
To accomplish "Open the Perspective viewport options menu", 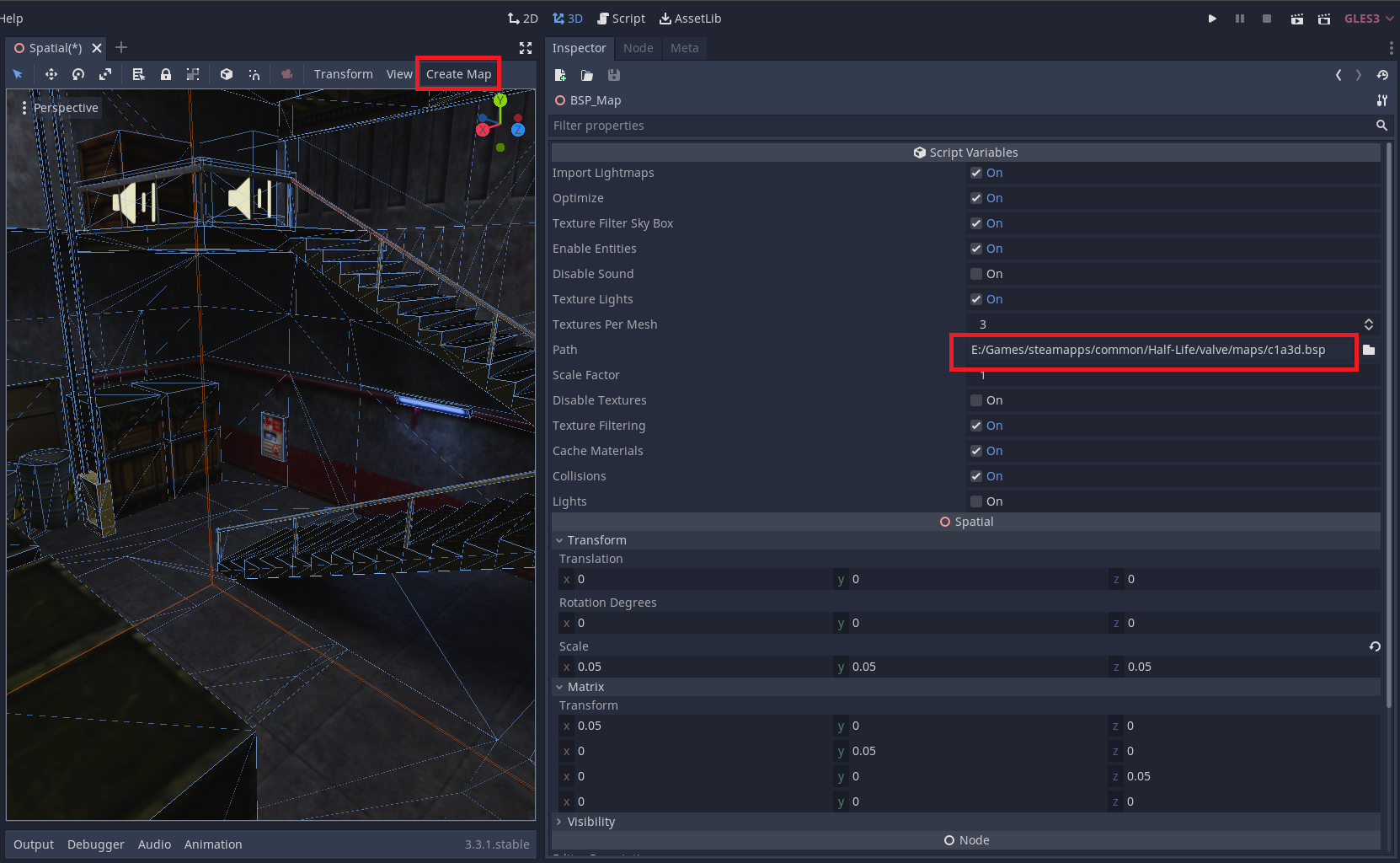I will coord(59,108).
